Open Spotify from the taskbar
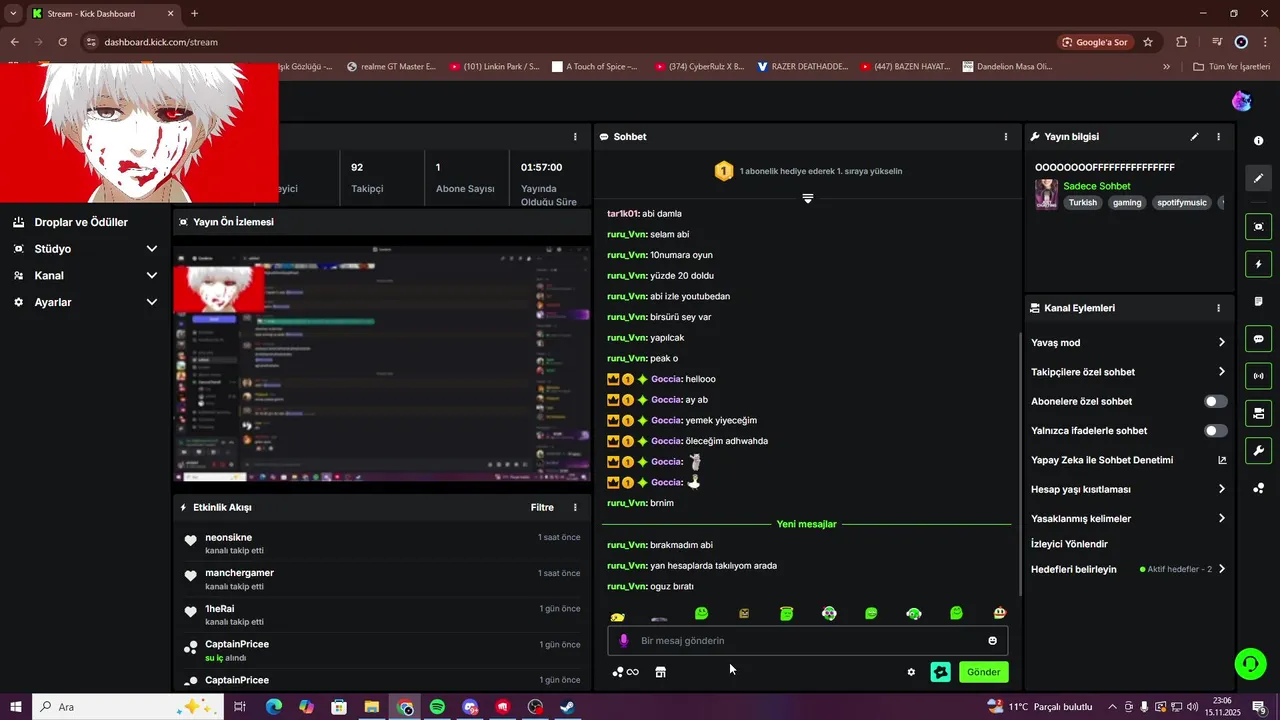Viewport: 1280px width, 720px height. tap(437, 707)
